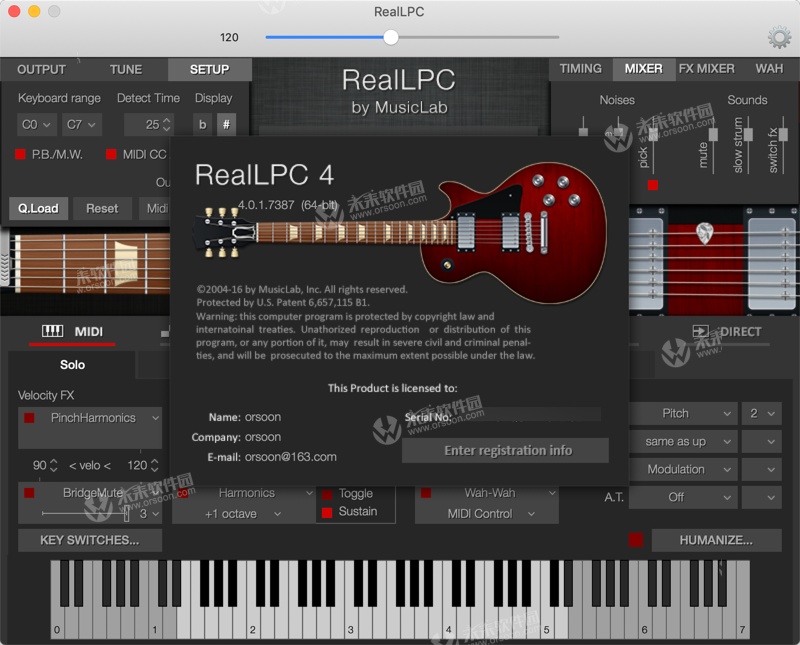Switch to the FX MIXER tab
The width and height of the screenshot is (800, 645).
[707, 69]
